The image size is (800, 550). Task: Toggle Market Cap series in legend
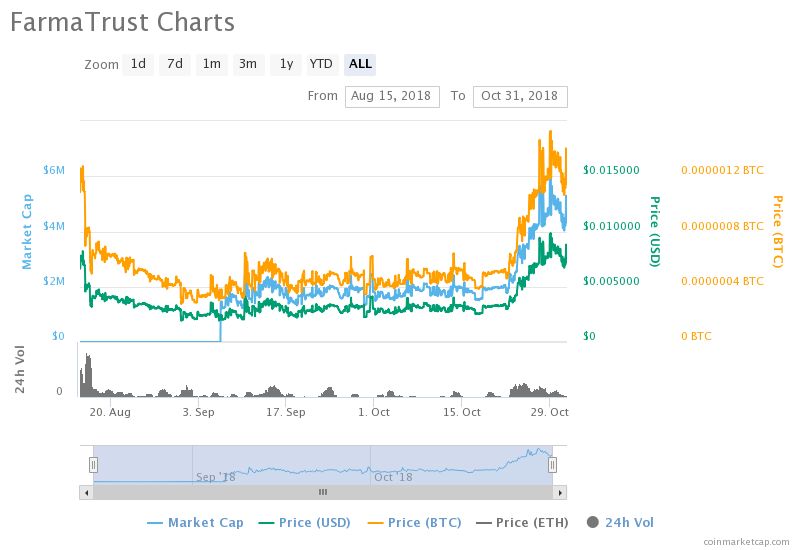[195, 522]
